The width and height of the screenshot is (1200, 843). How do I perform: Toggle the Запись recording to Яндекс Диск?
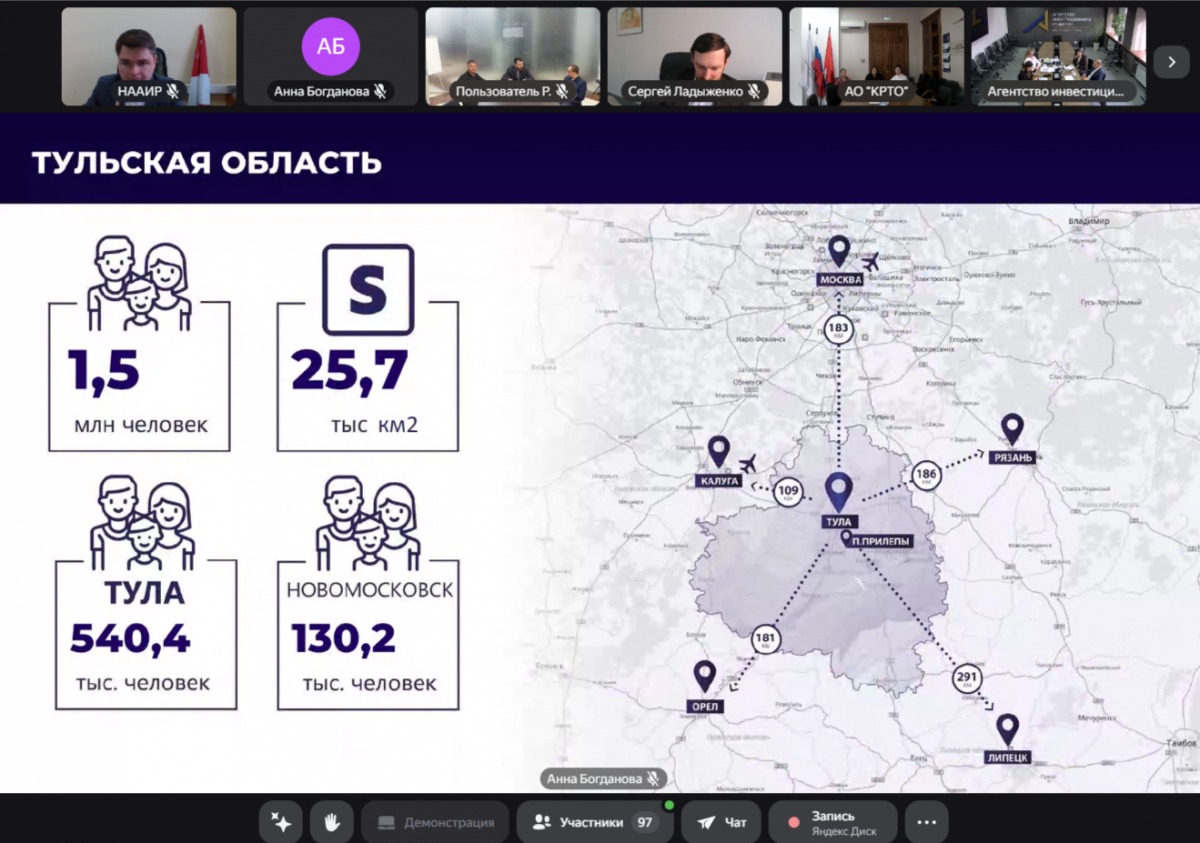point(830,822)
